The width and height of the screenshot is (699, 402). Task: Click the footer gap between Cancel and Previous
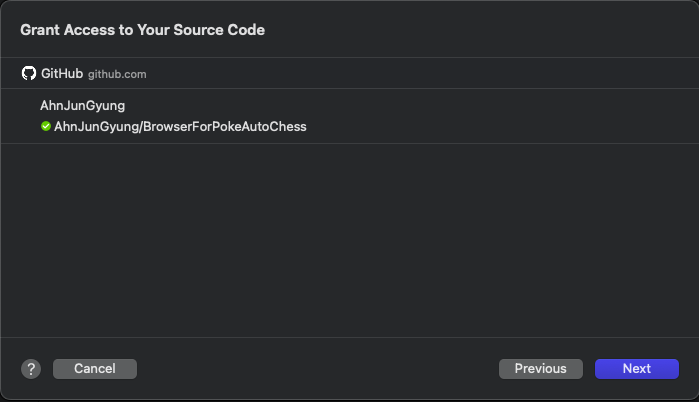point(318,369)
